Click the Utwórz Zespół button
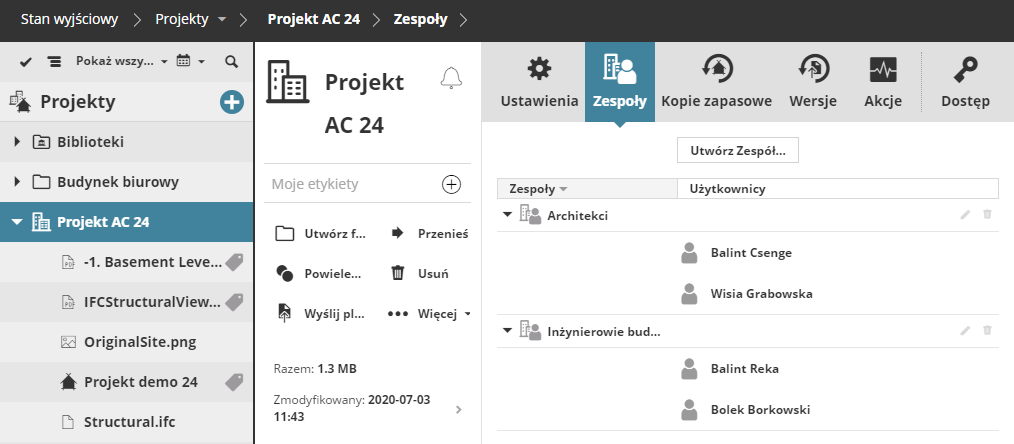1014x444 pixels. click(738, 151)
